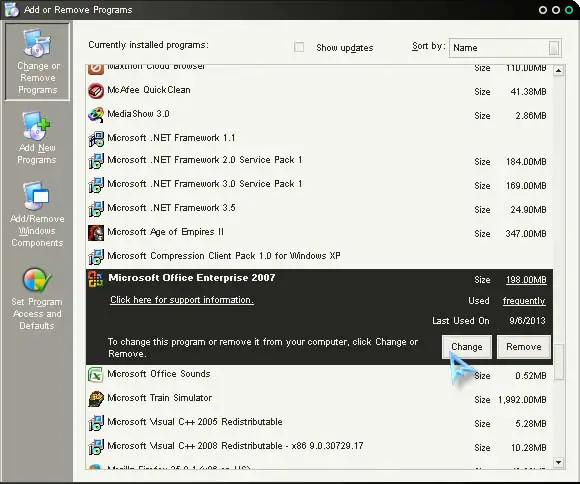This screenshot has width=580, height=484.
Task: Click the green rightmost window control circle
Action: coord(569,10)
